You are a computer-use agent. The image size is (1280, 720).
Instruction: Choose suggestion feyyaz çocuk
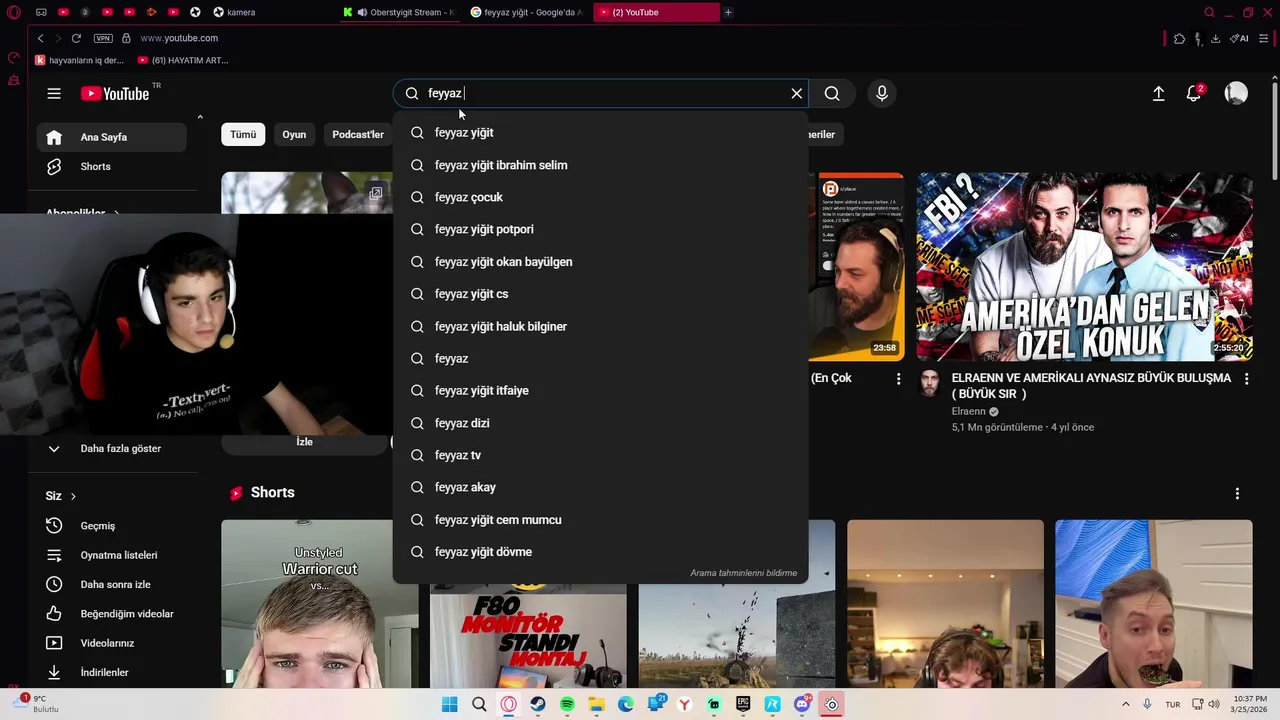(600, 197)
